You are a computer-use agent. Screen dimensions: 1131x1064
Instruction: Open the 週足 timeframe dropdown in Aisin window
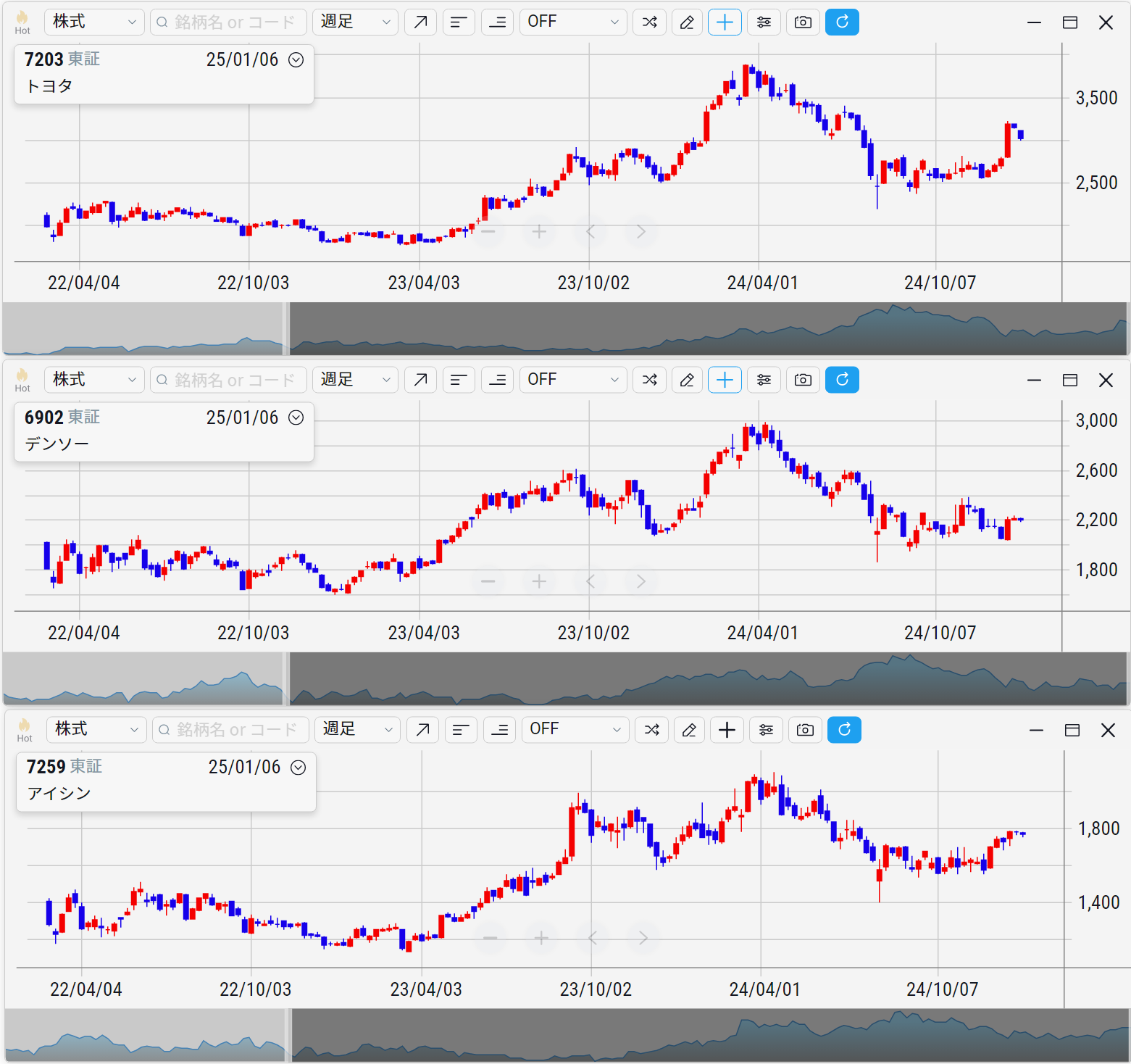[357, 729]
